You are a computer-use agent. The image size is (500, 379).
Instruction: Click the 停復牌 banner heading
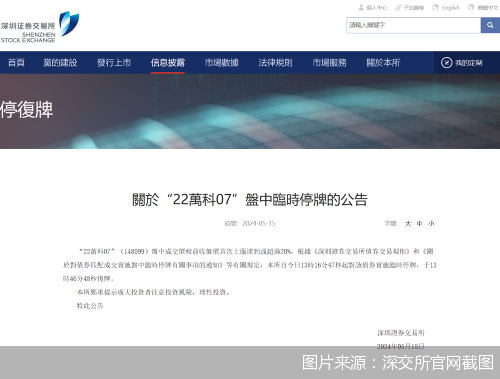pyautogui.click(x=27, y=110)
